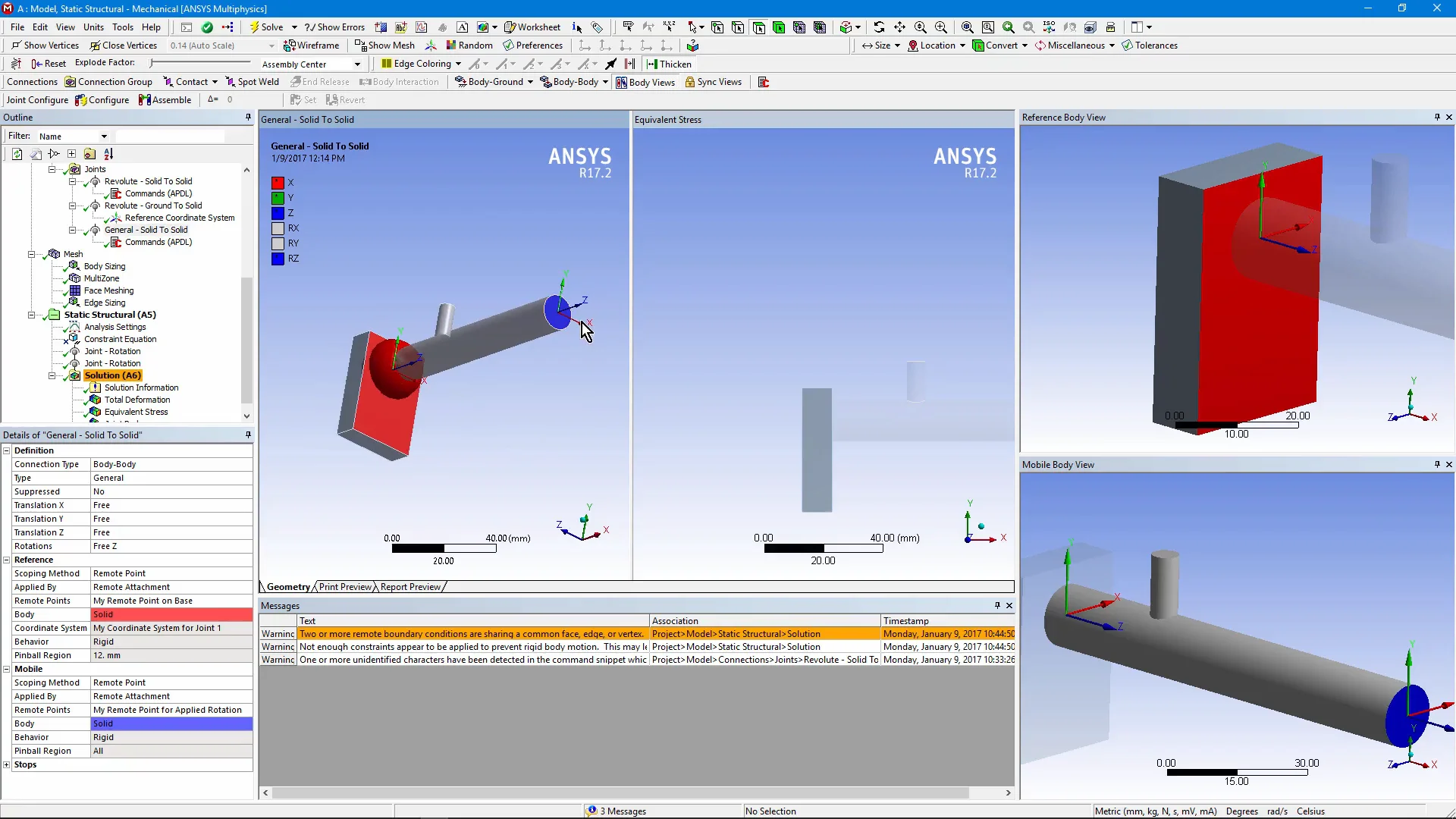Click Reset explode button
This screenshot has height=819, width=1456.
pos(49,64)
